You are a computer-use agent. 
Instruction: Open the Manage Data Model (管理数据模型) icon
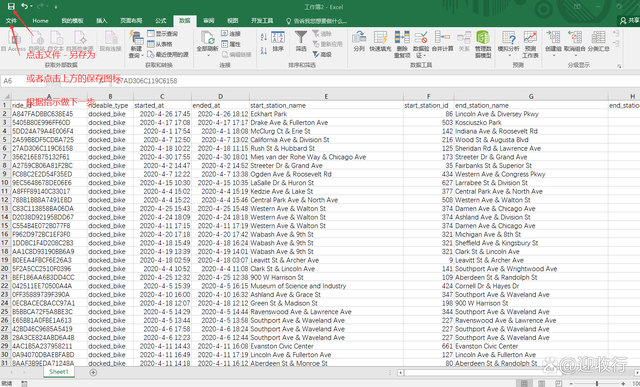point(483,44)
